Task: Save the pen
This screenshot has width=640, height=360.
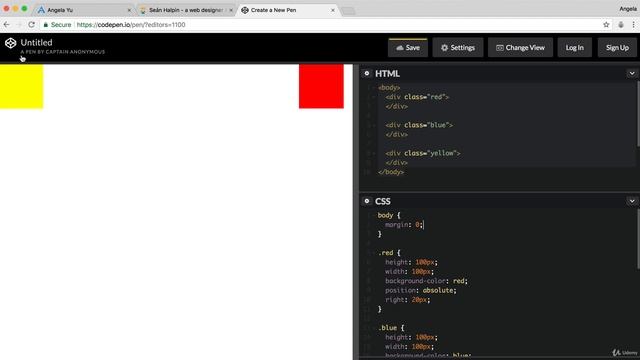Action: click(x=408, y=48)
